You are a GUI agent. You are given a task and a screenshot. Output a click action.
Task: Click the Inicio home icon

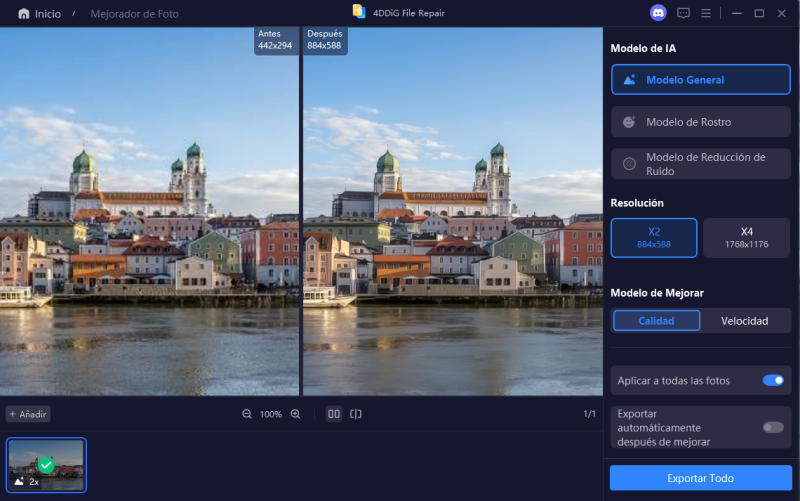(23, 14)
